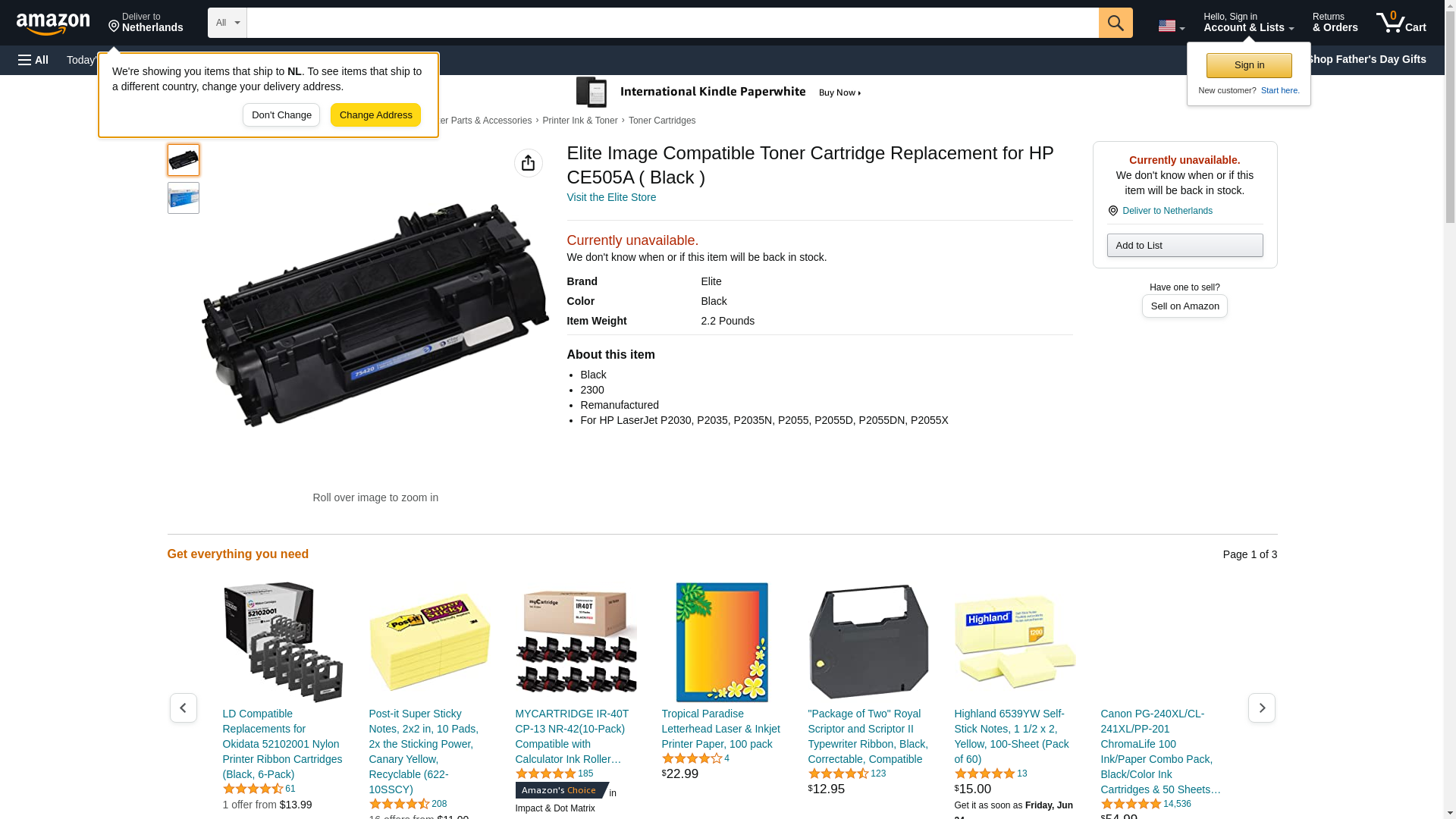The width and height of the screenshot is (1456, 819).
Task: Select the second product thumbnail image
Action: 184,198
